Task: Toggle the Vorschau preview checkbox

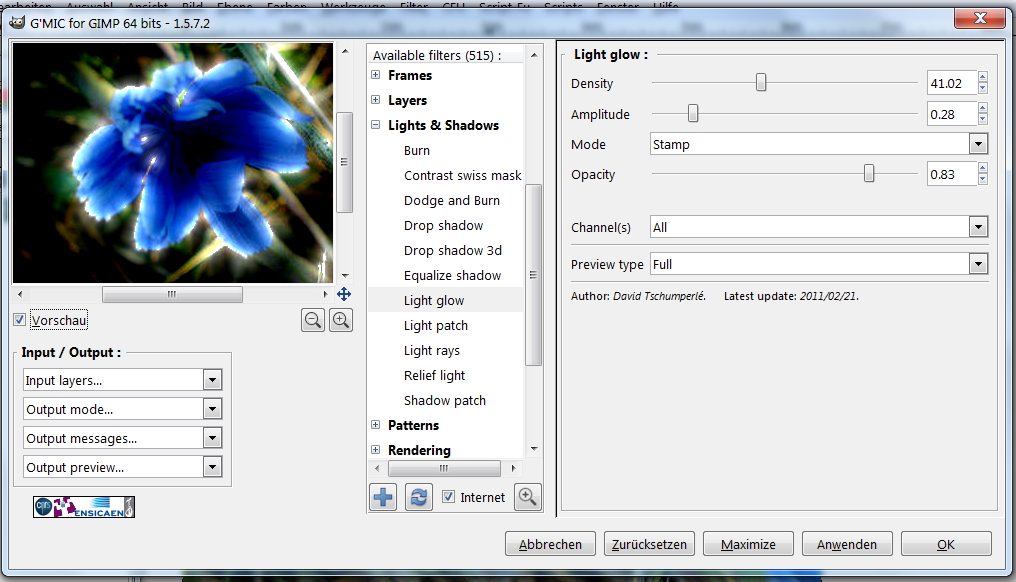Action: (19, 320)
